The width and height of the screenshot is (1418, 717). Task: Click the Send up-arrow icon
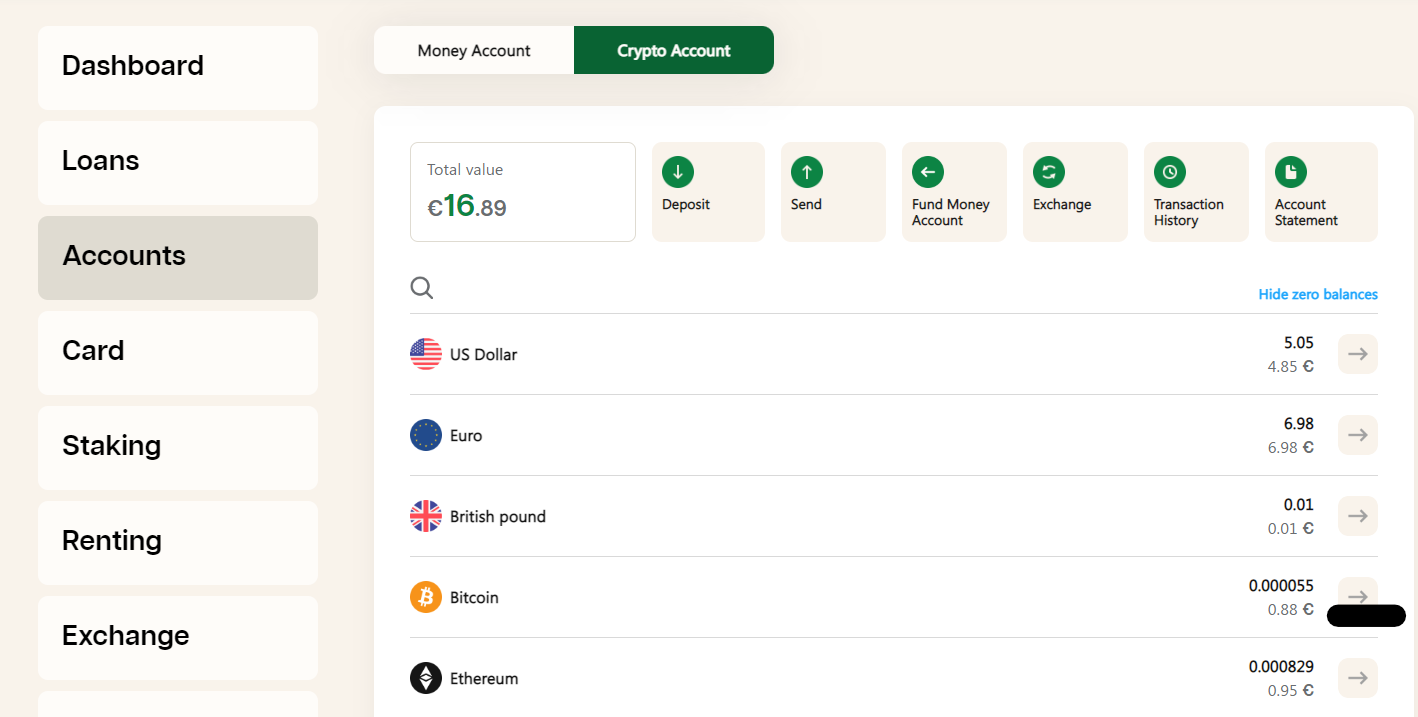pos(807,172)
